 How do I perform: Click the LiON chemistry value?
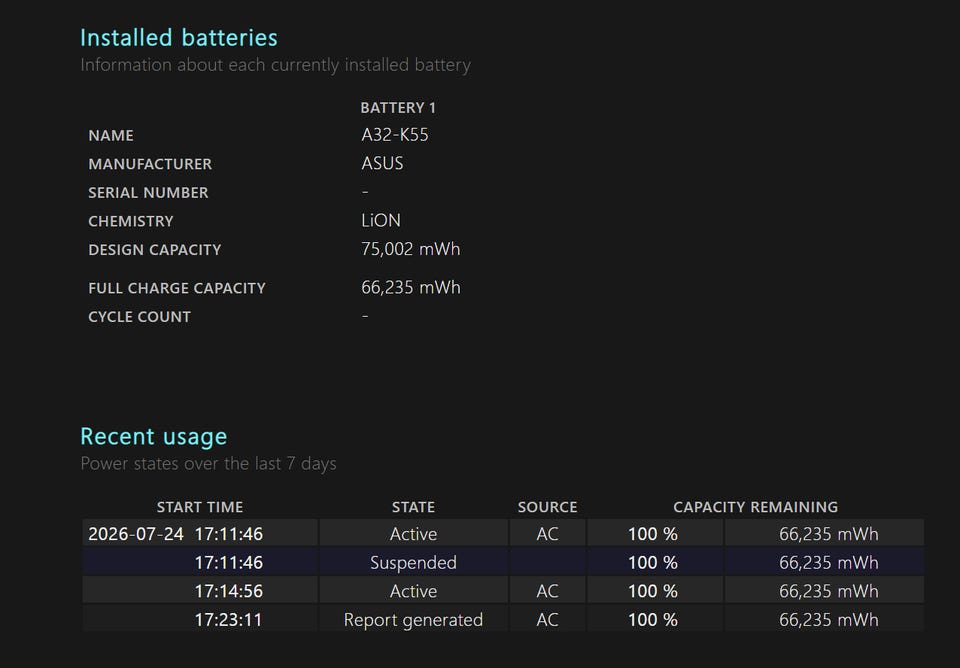[381, 220]
